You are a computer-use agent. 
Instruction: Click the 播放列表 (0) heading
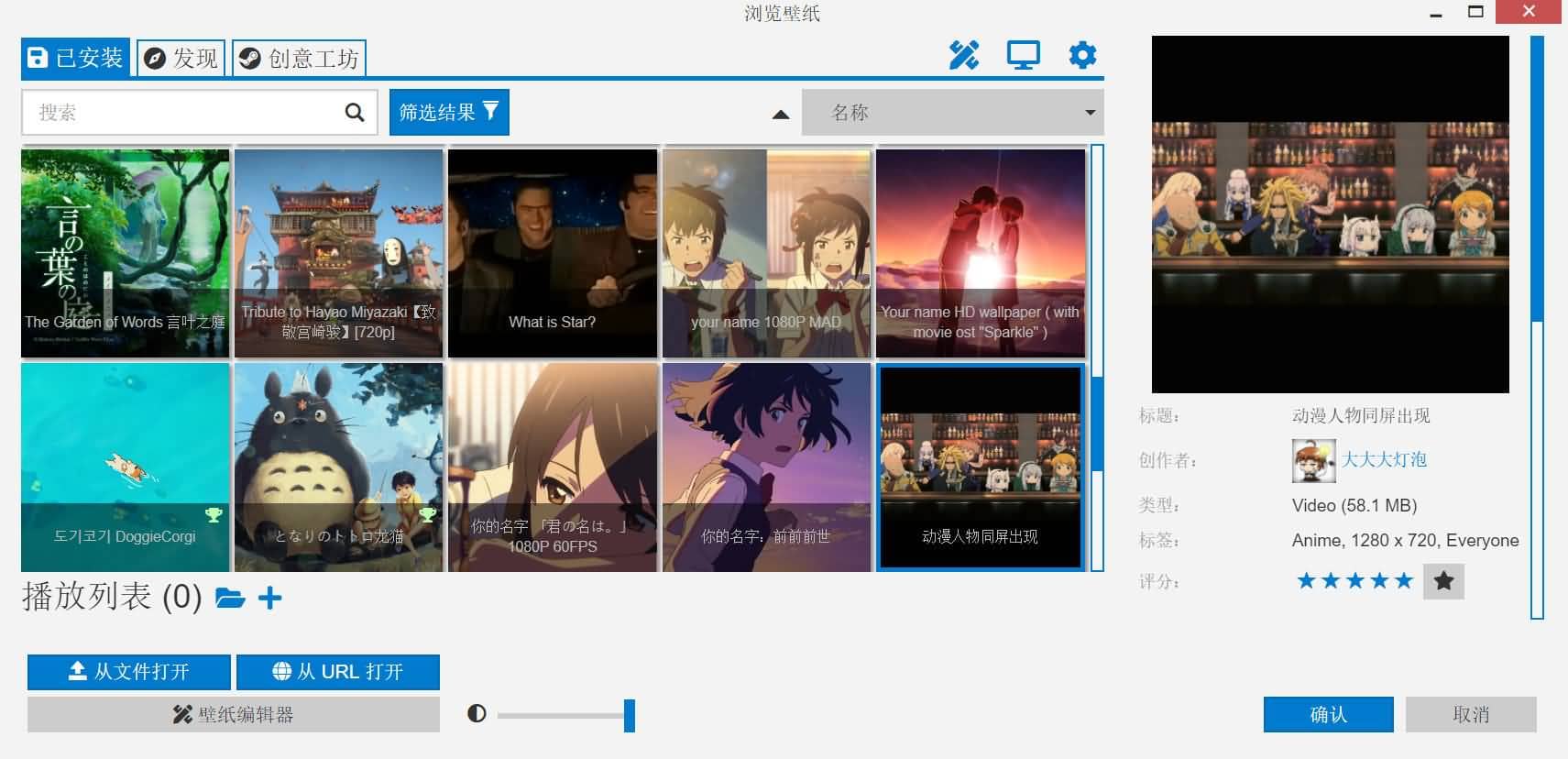(x=112, y=597)
